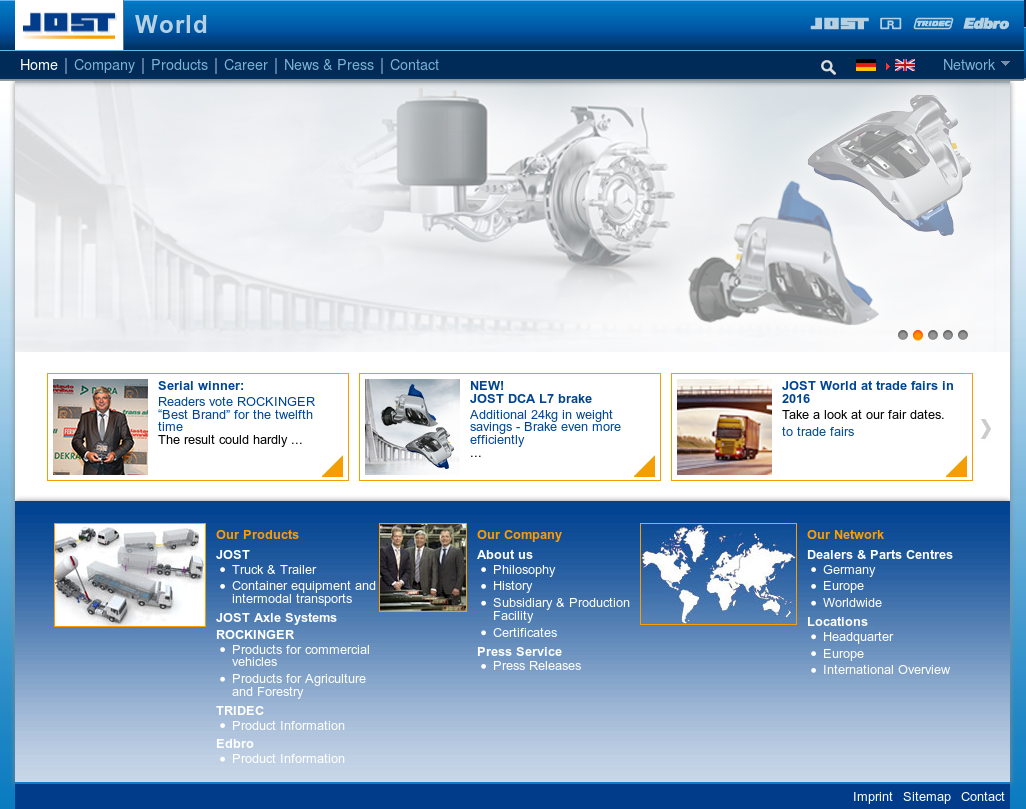1026x809 pixels.
Task: Click orange corner arrow on DCA L7 brake card
Action: pyautogui.click(x=646, y=466)
